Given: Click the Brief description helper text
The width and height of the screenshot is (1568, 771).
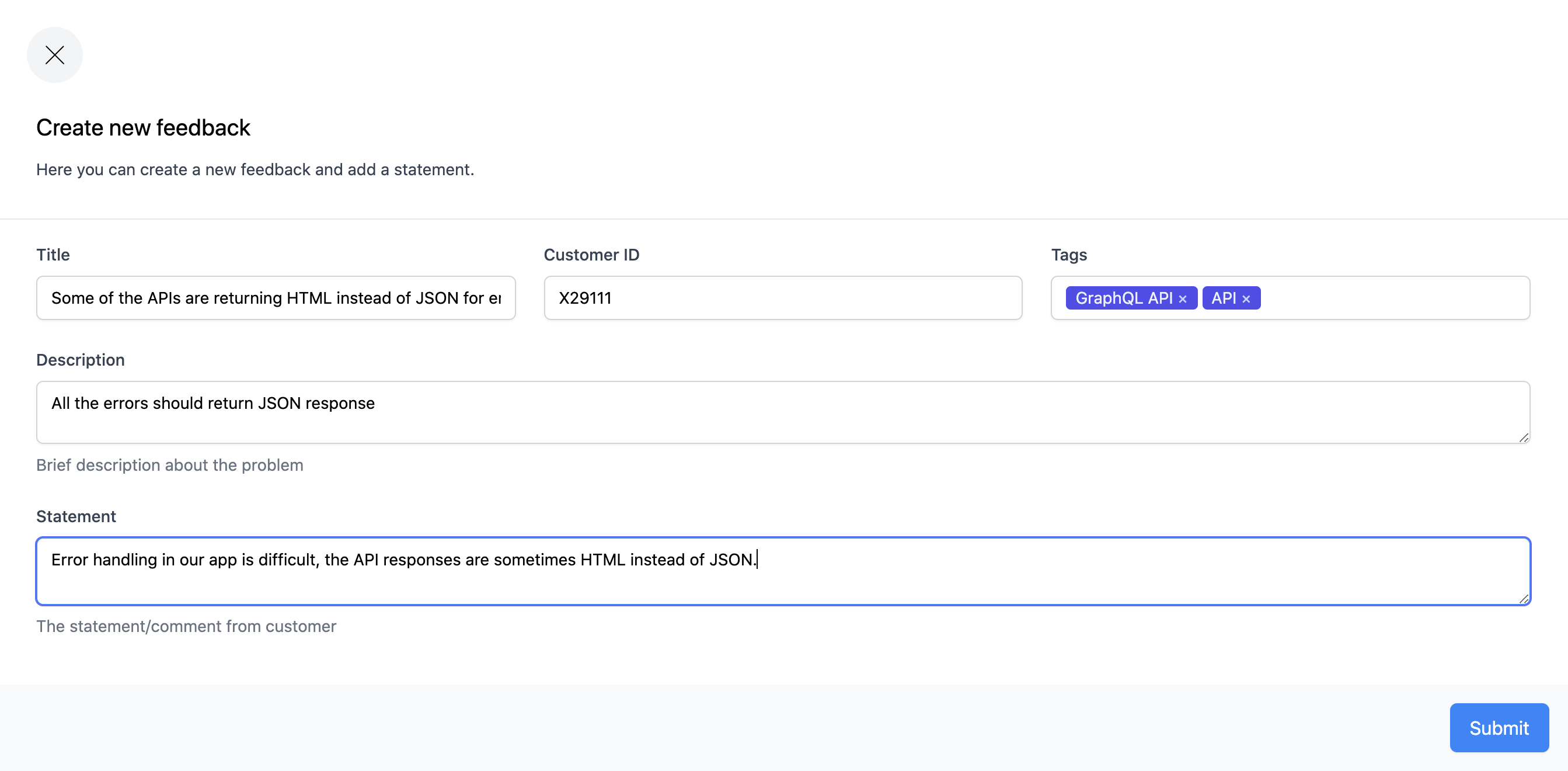Looking at the screenshot, I should click(x=169, y=466).
